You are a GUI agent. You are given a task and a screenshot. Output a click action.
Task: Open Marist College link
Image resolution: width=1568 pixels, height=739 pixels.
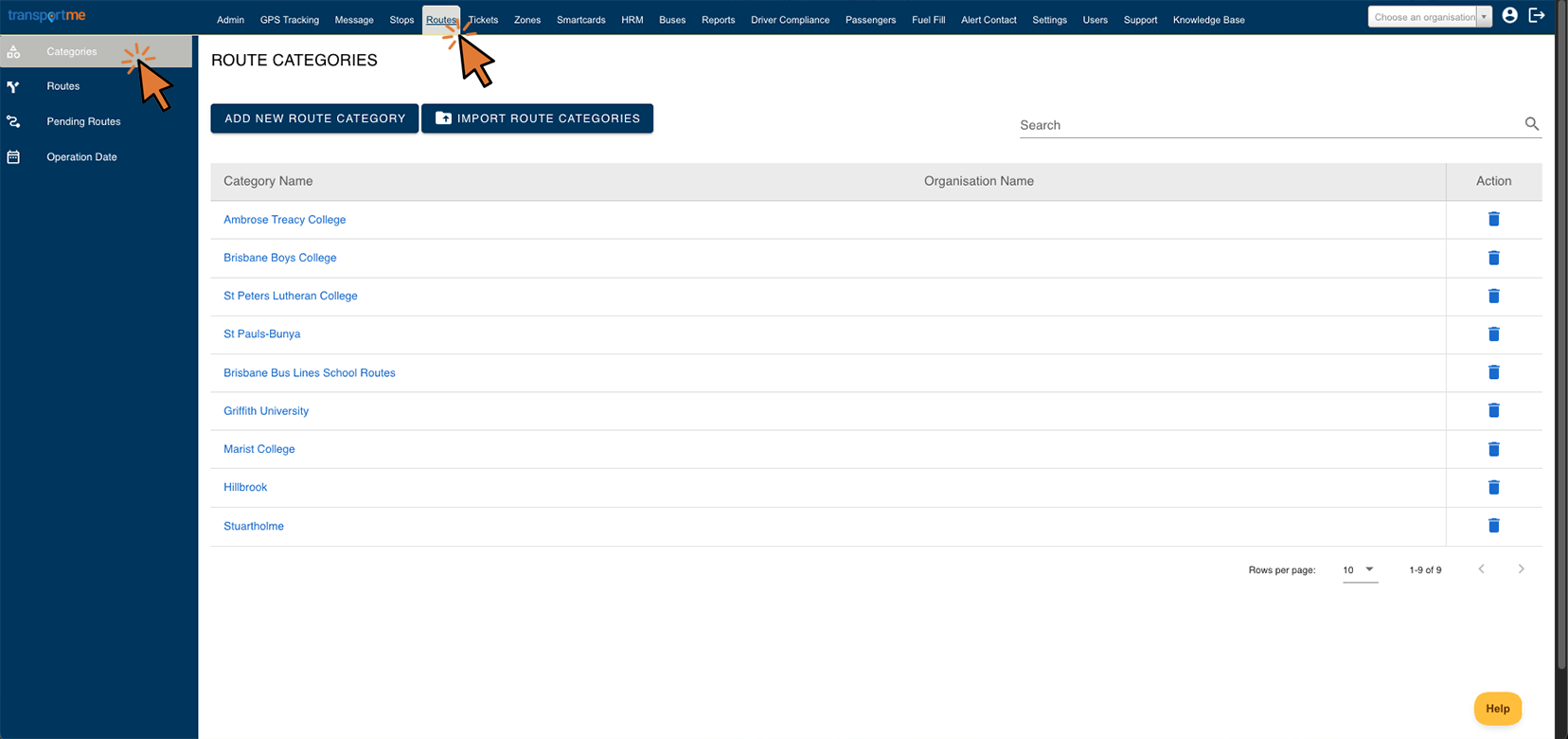pyautogui.click(x=259, y=449)
